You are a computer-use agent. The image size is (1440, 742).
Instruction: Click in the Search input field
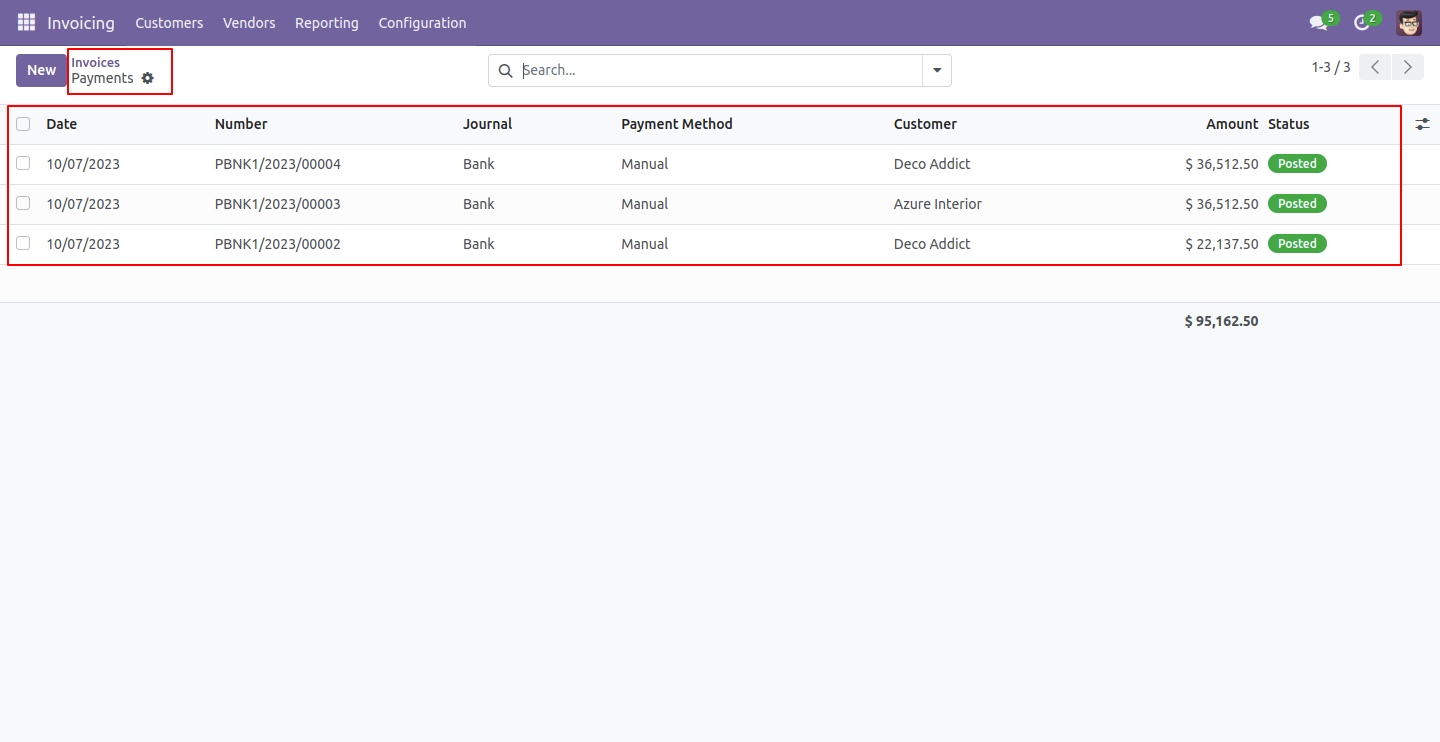[x=718, y=71]
